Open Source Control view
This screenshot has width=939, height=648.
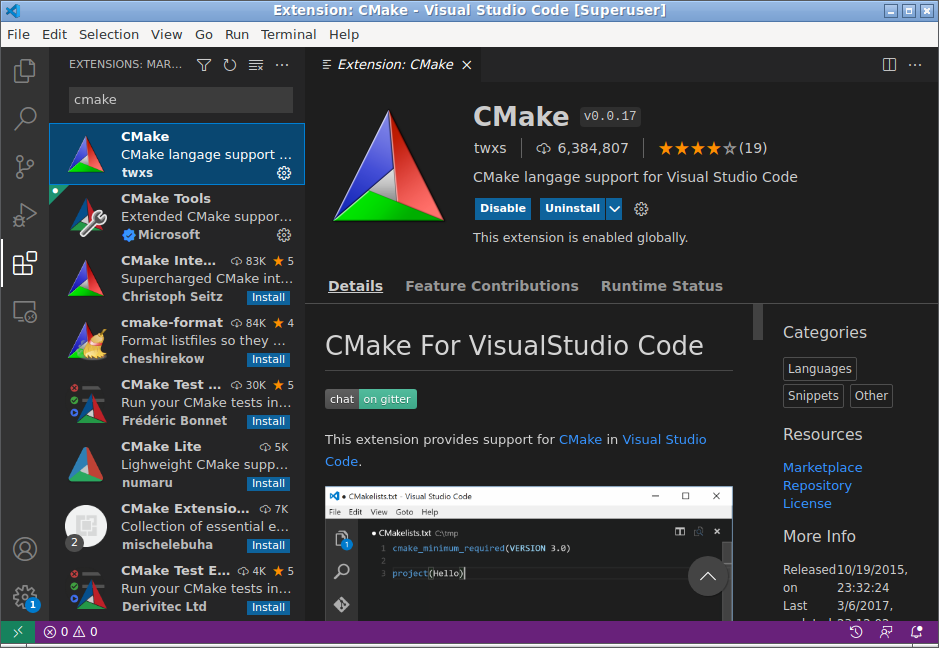[x=25, y=166]
